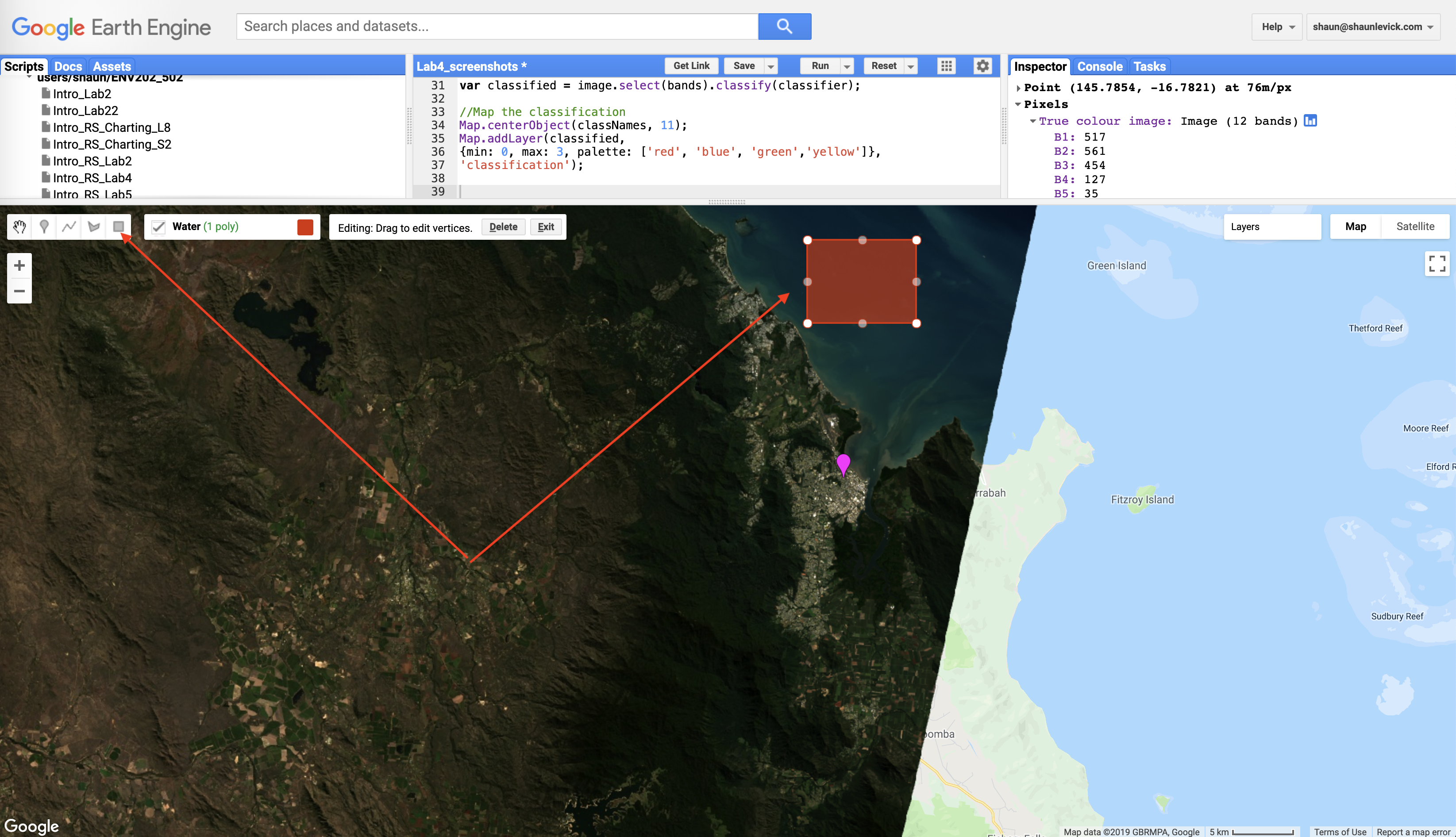Open the Help dropdown menu

pyautogui.click(x=1277, y=27)
